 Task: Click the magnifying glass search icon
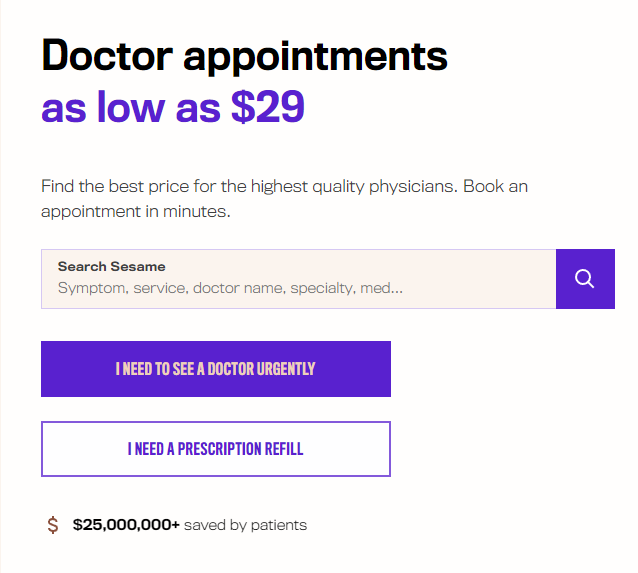tap(584, 279)
